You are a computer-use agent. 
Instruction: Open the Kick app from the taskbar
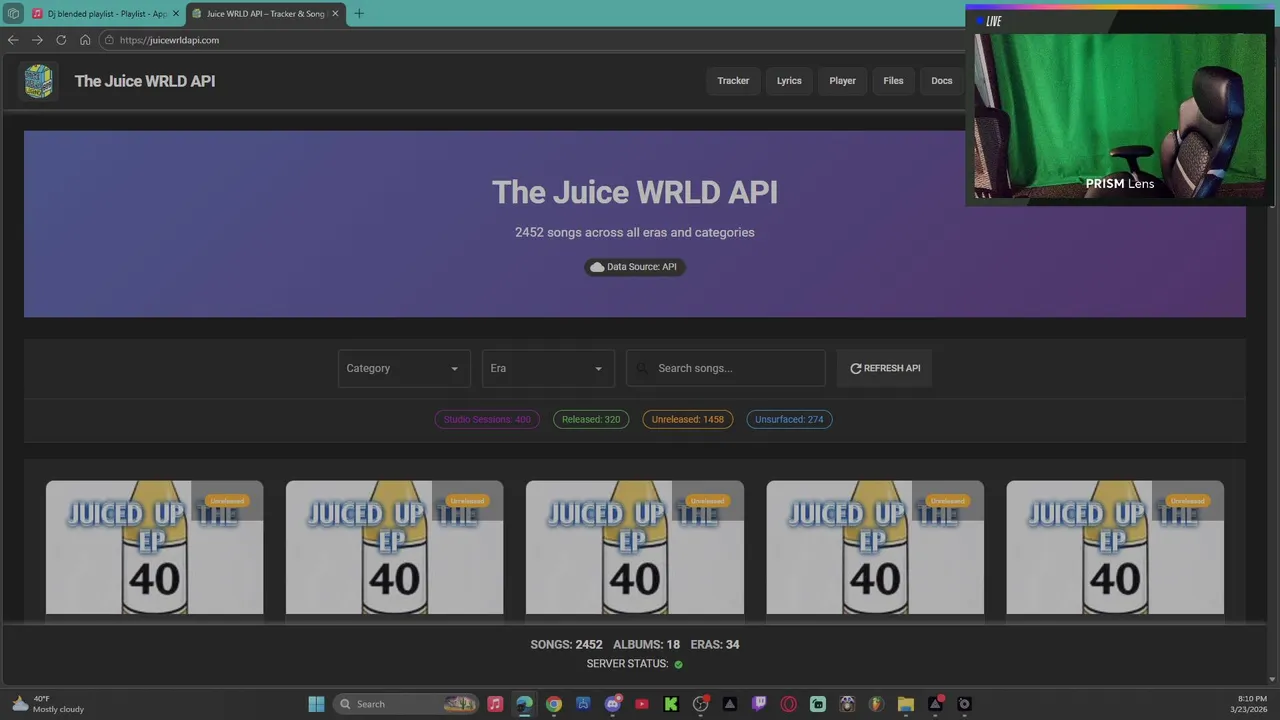point(671,704)
